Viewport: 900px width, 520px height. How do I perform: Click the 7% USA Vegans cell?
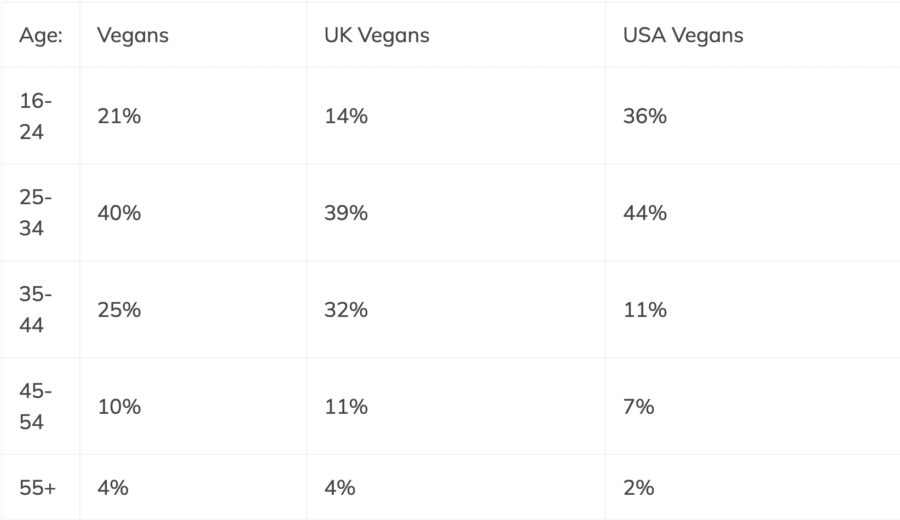pyautogui.click(x=639, y=407)
